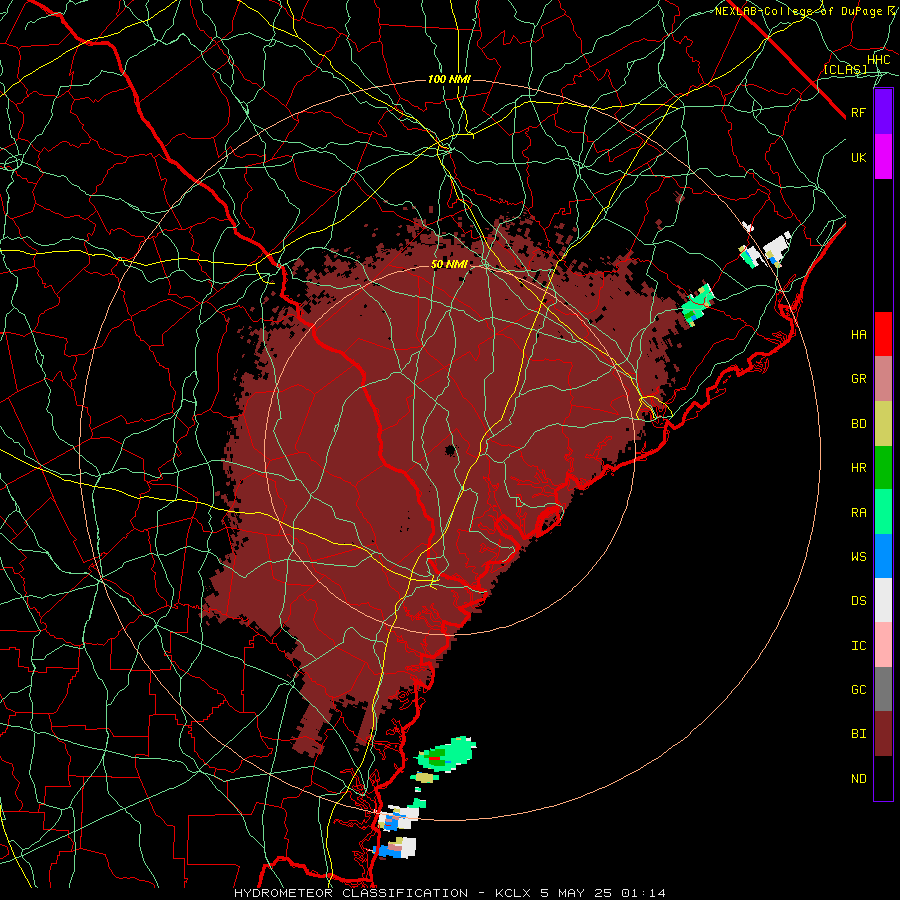Click the blue WS legend swatch
This screenshot has height=900, width=900.
pyautogui.click(x=883, y=556)
